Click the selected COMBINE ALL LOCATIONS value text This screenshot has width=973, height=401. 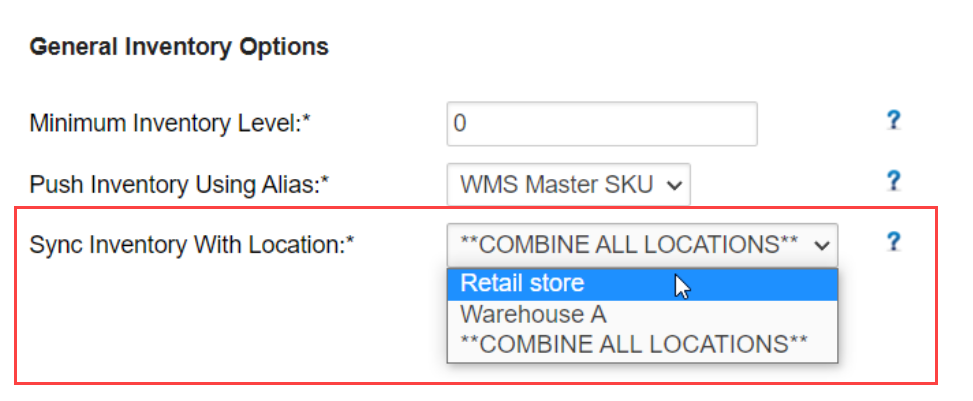[x=629, y=245]
